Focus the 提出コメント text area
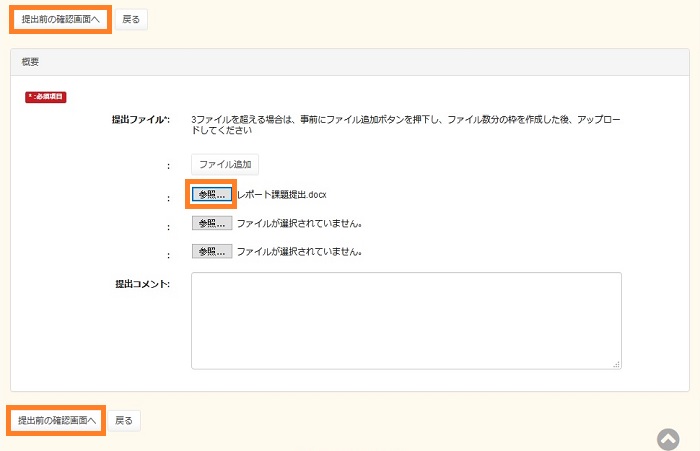 coord(405,320)
